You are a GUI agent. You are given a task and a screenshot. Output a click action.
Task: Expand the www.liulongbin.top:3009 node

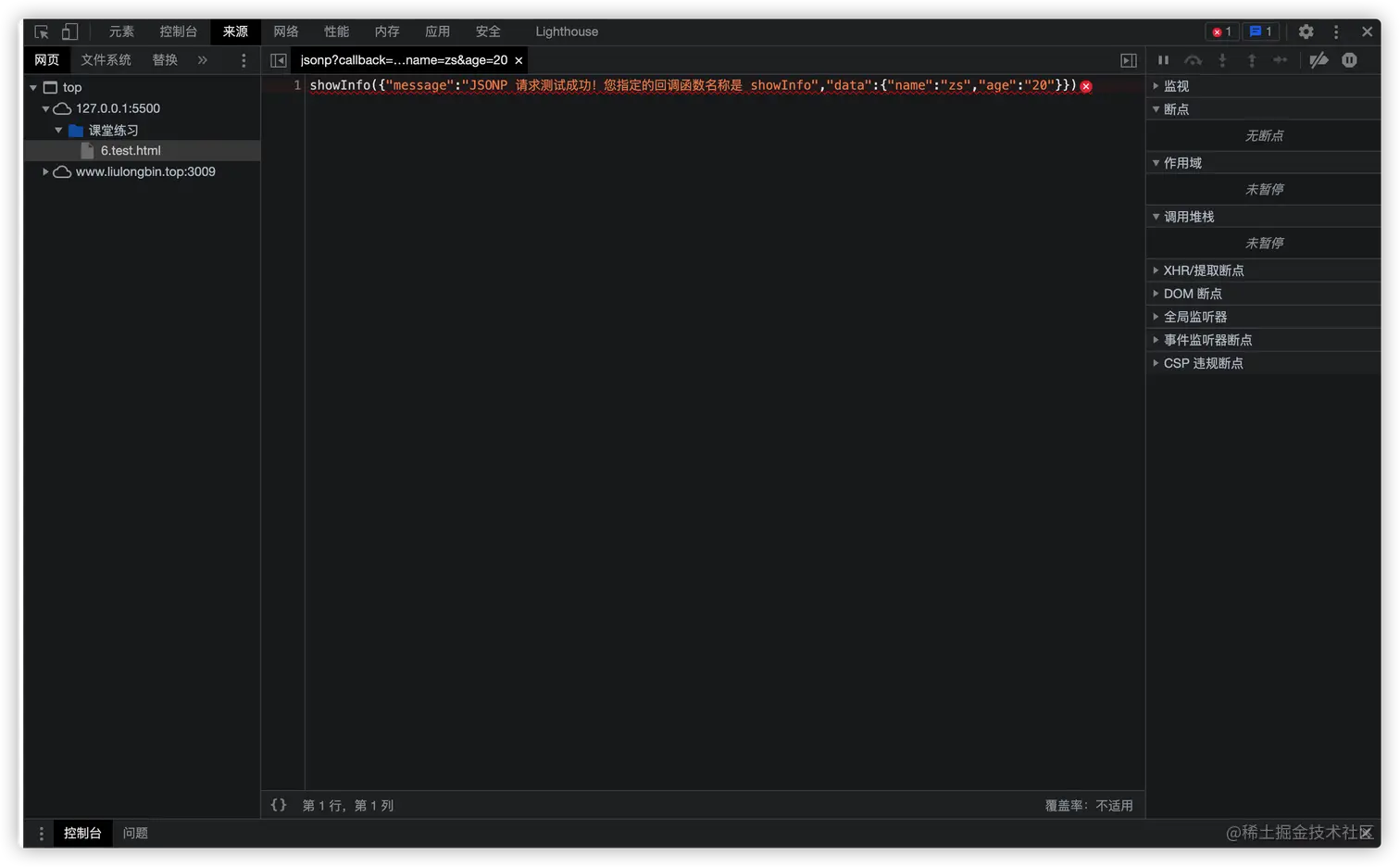click(45, 171)
